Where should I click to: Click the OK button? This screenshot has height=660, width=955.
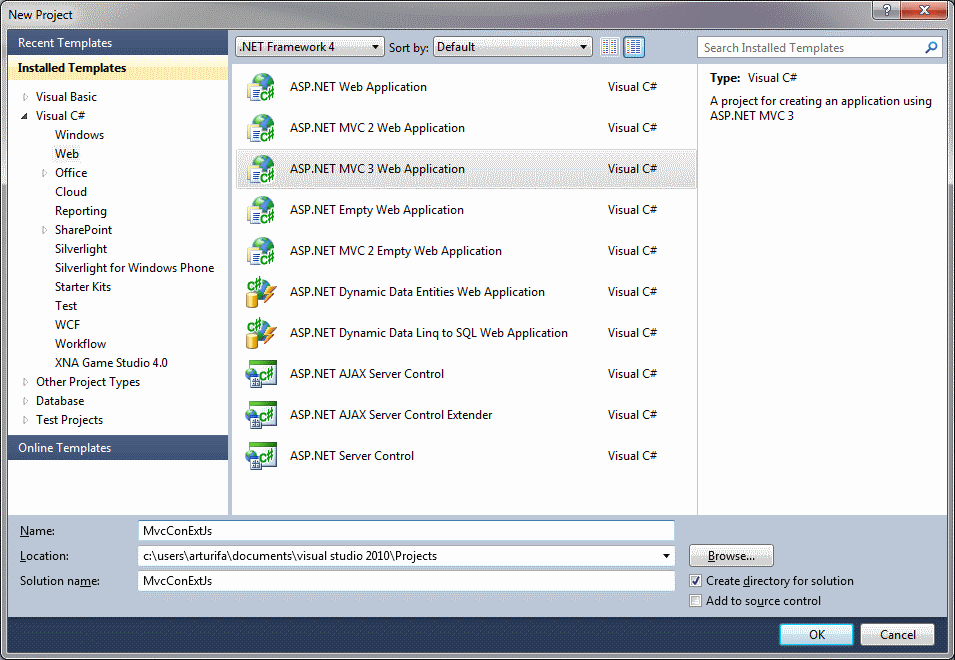(x=816, y=634)
